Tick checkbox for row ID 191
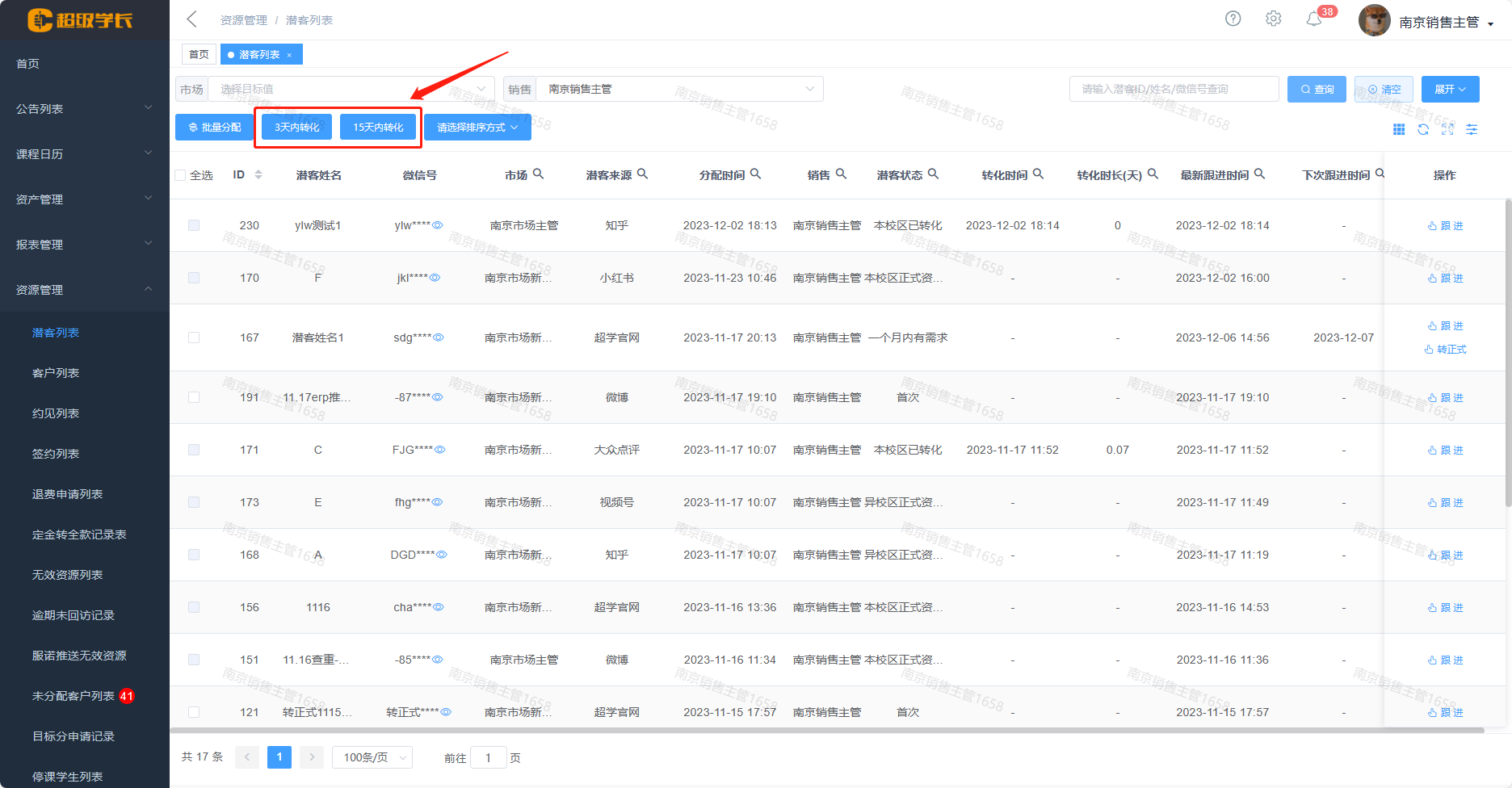This screenshot has width=1512, height=788. click(x=194, y=397)
